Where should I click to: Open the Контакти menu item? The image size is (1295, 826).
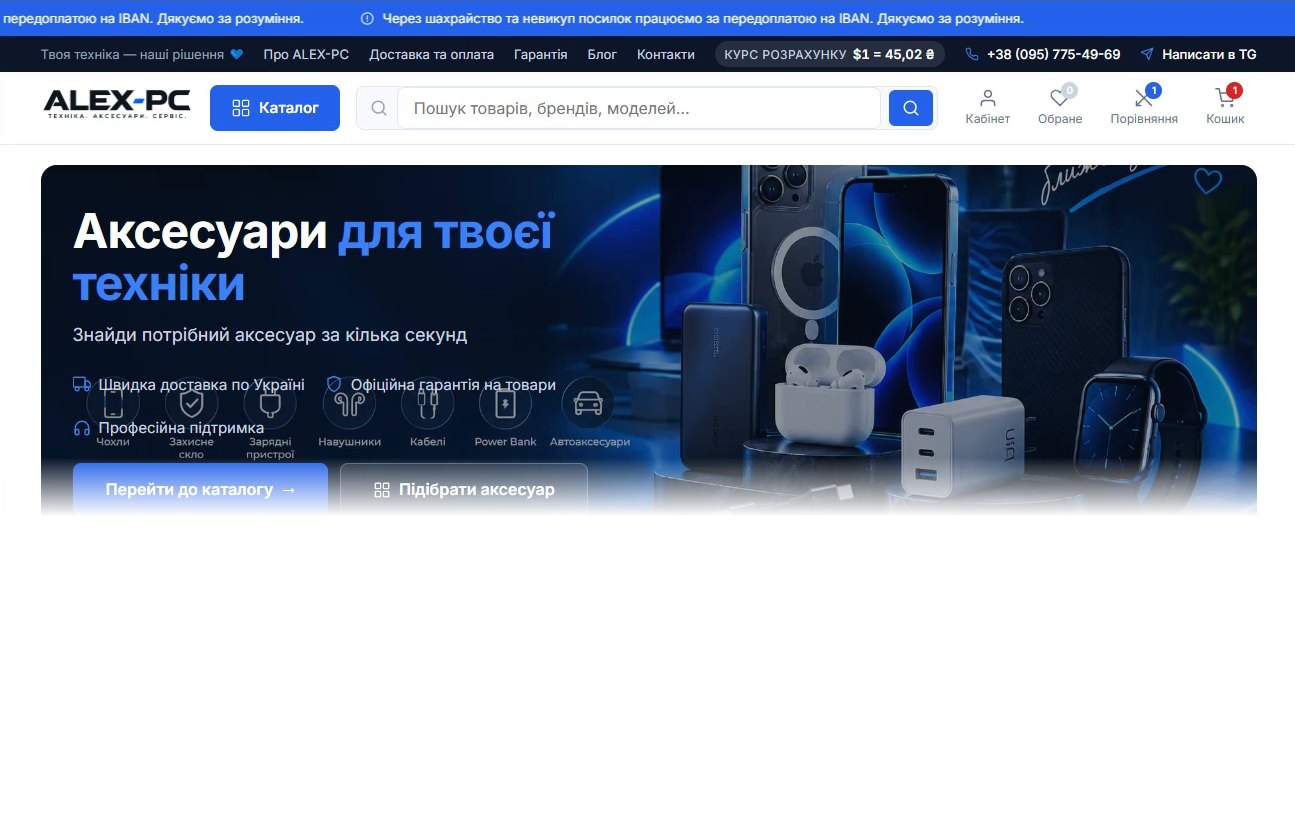(x=666, y=54)
